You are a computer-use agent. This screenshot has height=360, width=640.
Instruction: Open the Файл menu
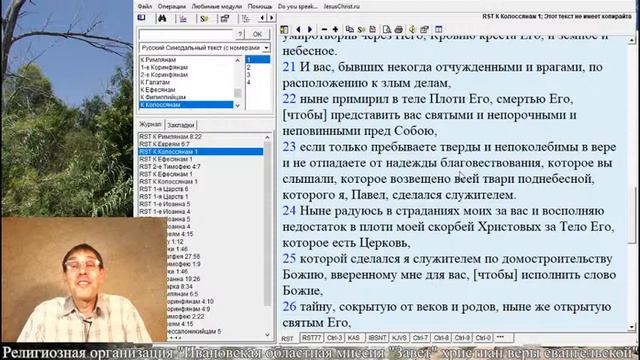coord(144,7)
